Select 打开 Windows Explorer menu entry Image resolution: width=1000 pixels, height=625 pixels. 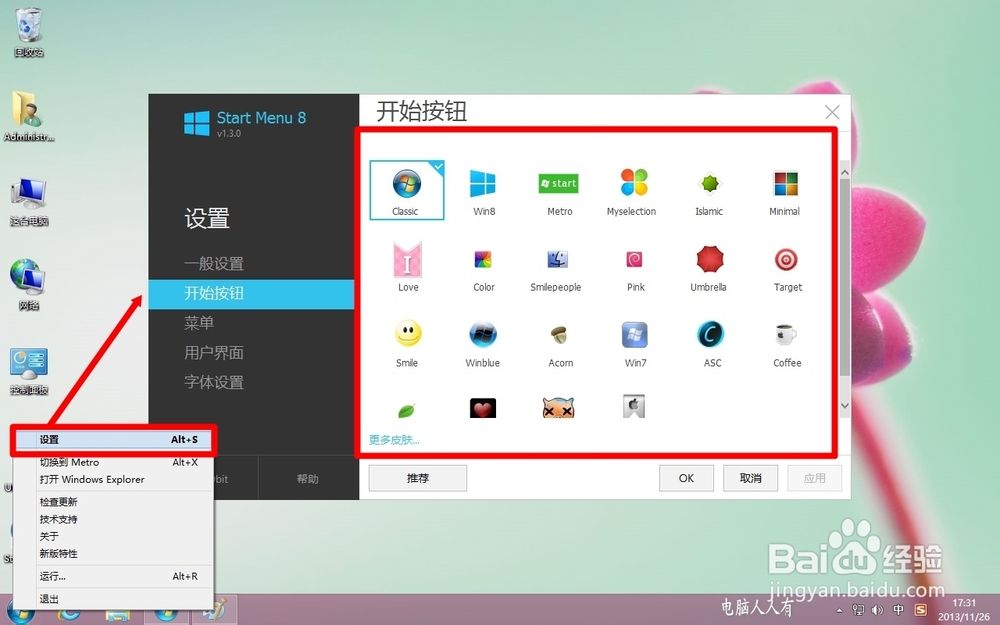point(114,480)
